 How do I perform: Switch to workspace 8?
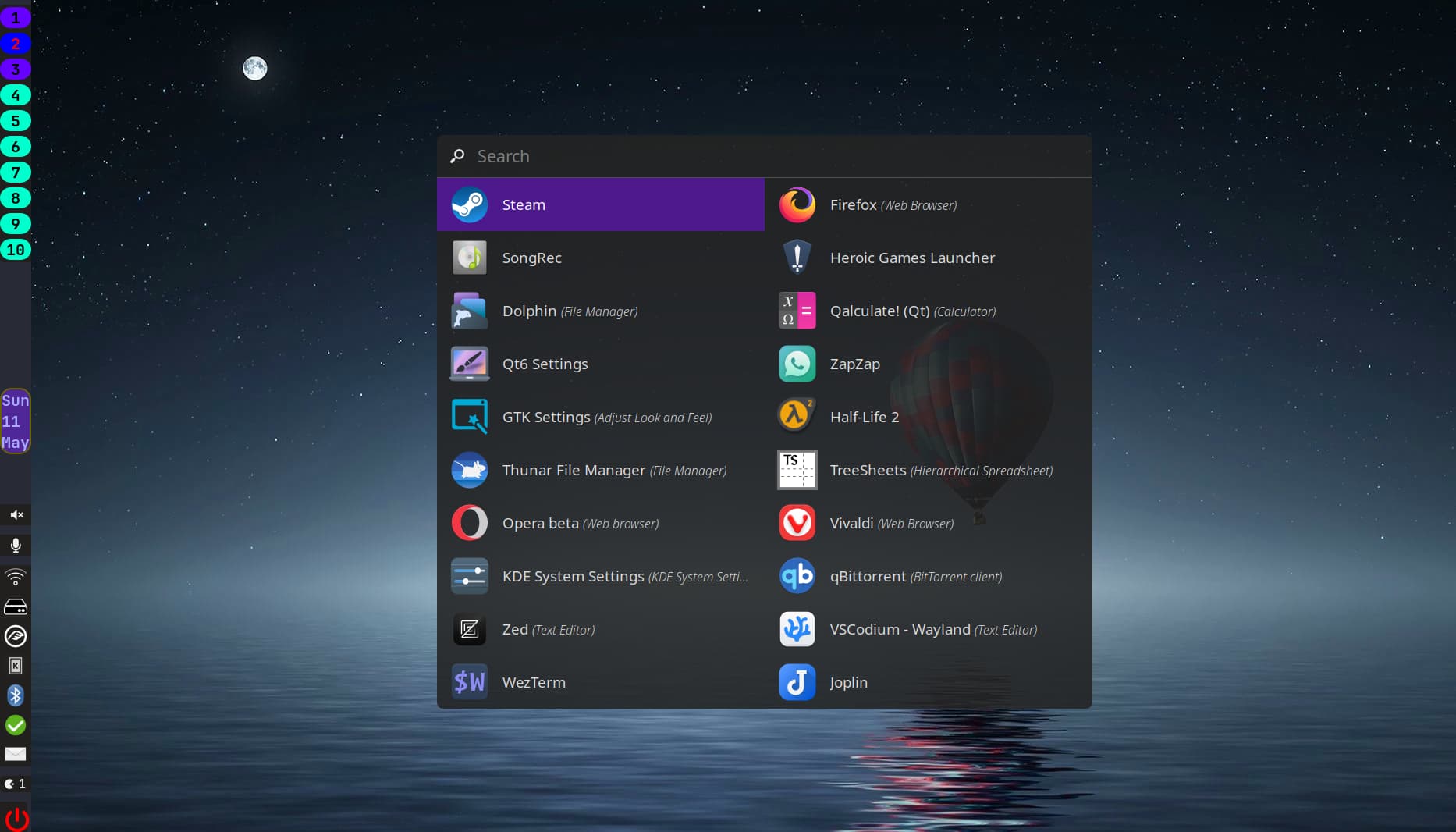tap(16, 198)
